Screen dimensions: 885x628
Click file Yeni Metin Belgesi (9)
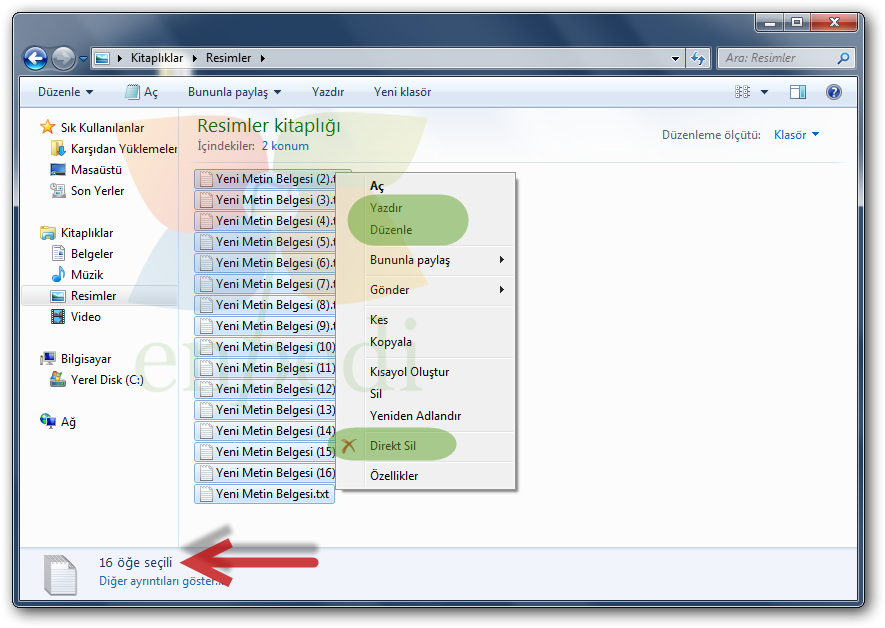pos(265,326)
